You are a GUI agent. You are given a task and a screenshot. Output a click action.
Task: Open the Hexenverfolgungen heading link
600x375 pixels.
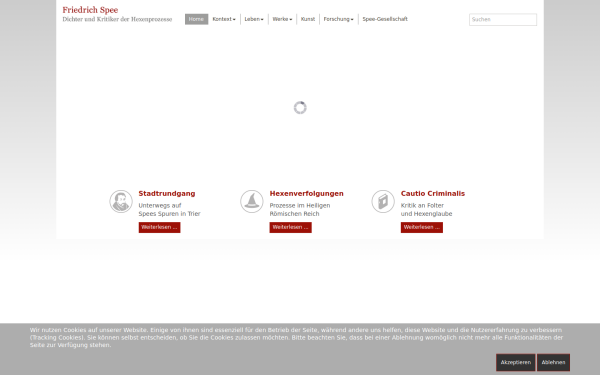pyautogui.click(x=307, y=194)
